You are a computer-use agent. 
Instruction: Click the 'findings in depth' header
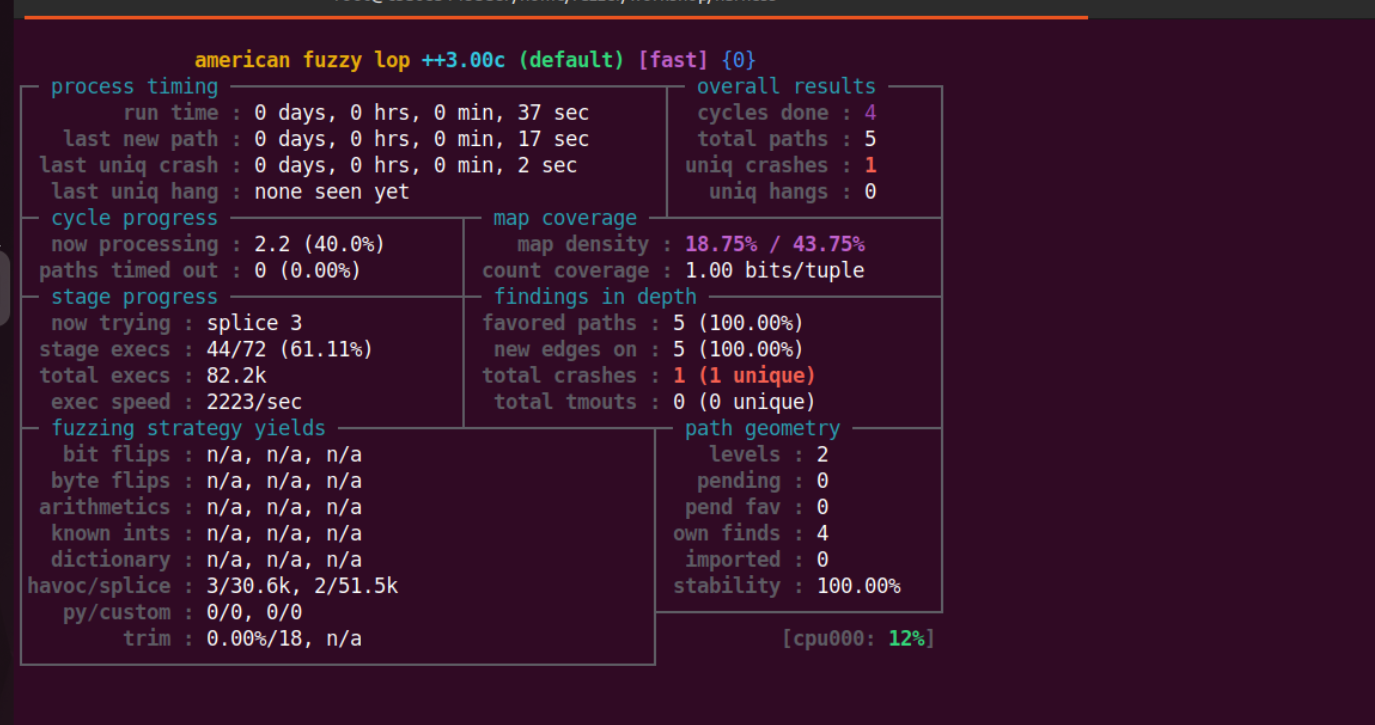595,297
